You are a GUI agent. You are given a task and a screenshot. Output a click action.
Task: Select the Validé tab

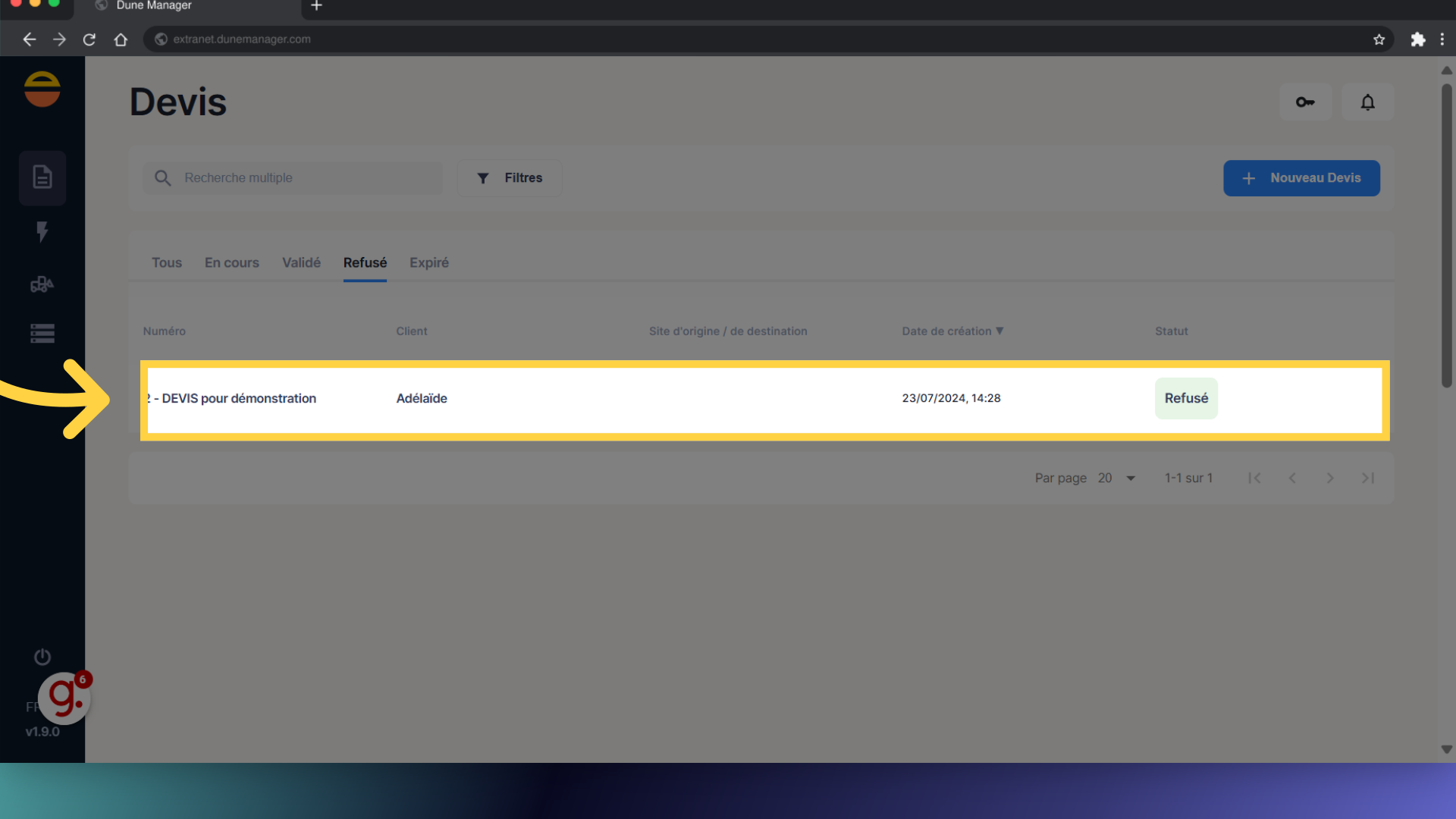coord(301,262)
